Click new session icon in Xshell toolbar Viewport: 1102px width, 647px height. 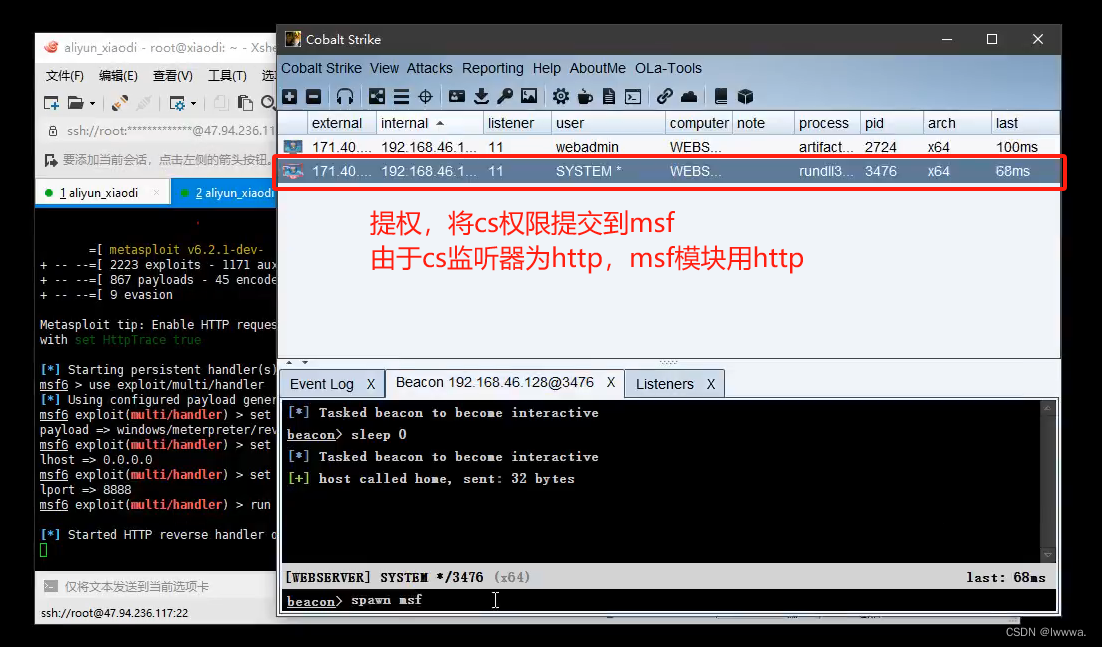[x=51, y=103]
